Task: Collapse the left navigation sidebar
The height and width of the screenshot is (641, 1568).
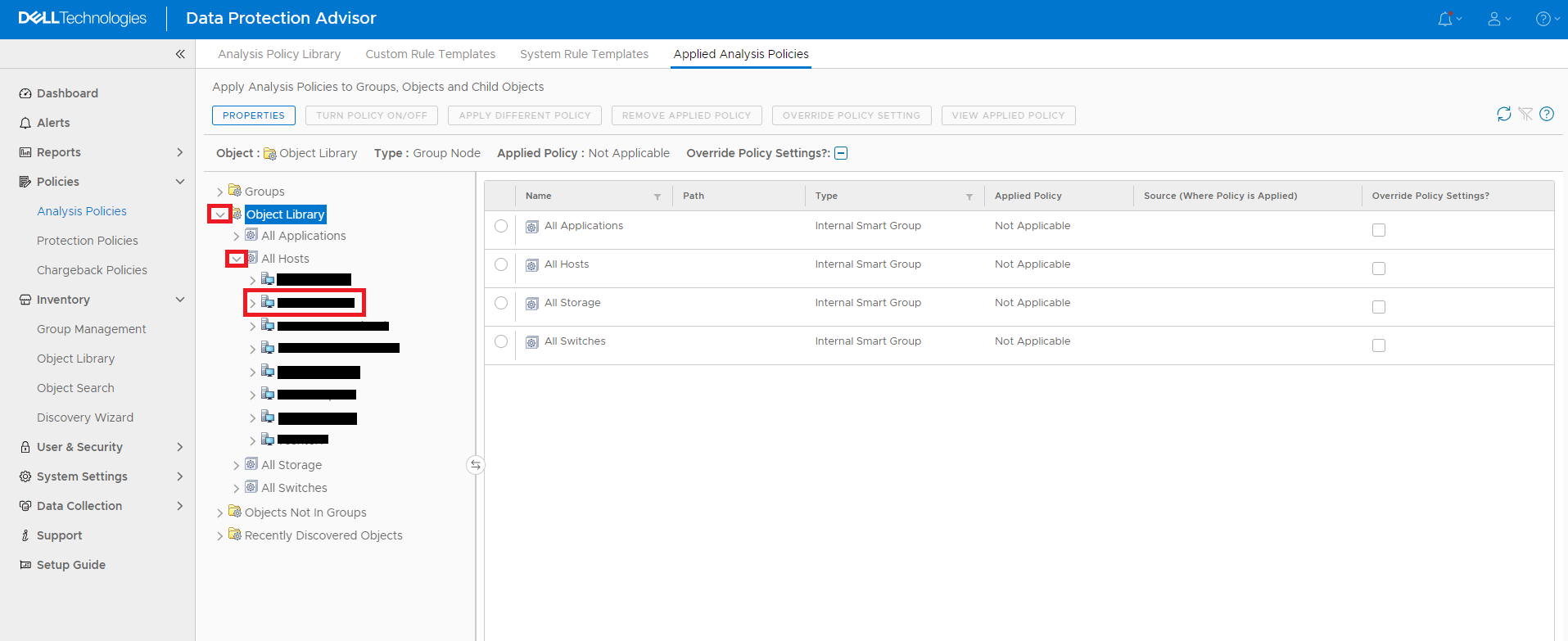Action: tap(180, 54)
